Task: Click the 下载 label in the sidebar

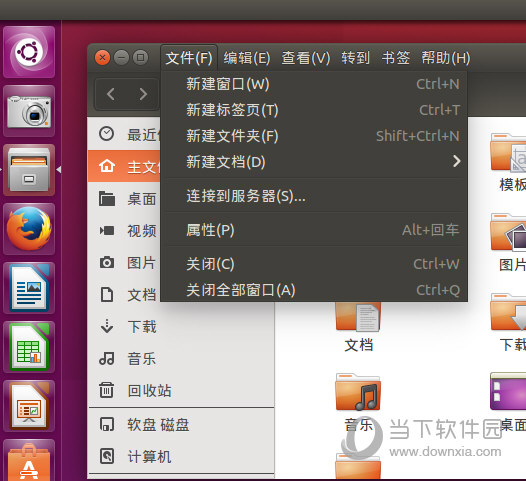Action: point(142,326)
